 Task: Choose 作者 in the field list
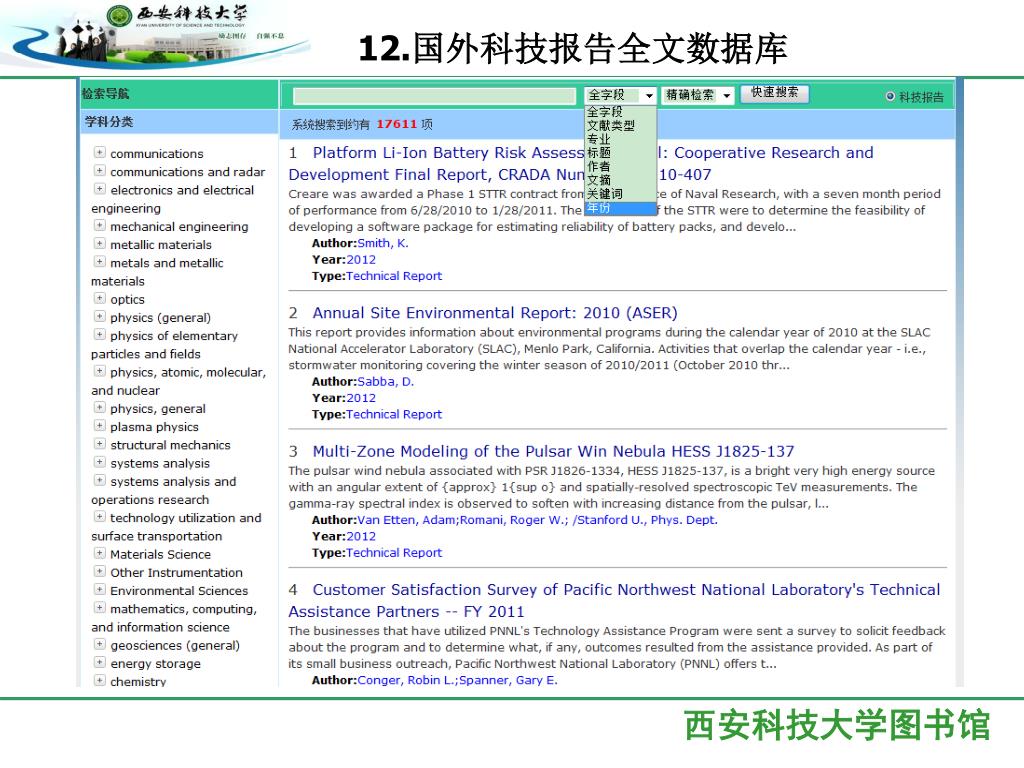[x=620, y=167]
